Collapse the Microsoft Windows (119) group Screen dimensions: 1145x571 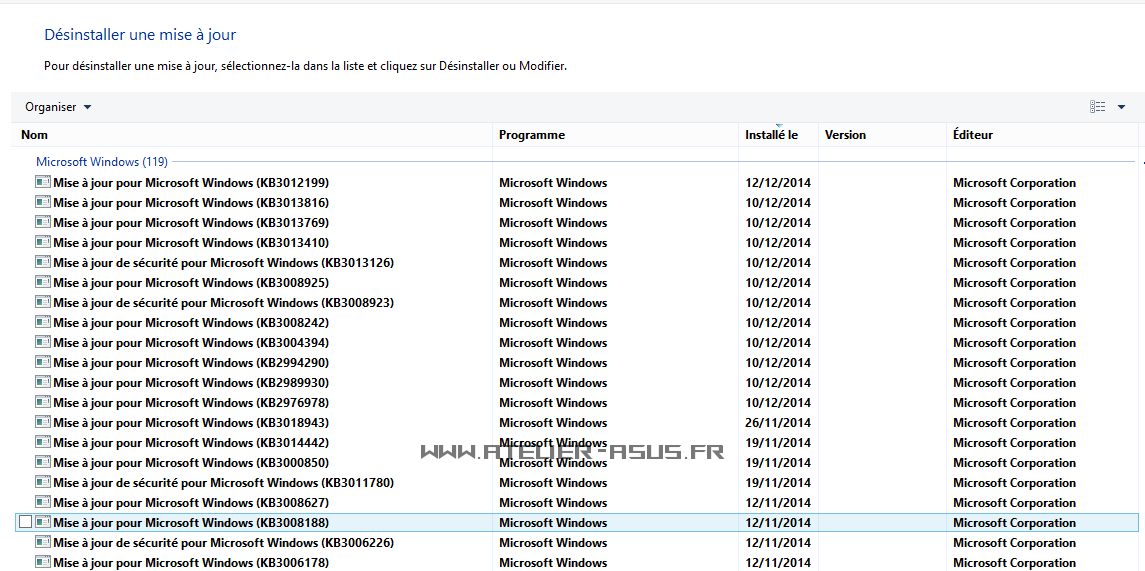102,161
